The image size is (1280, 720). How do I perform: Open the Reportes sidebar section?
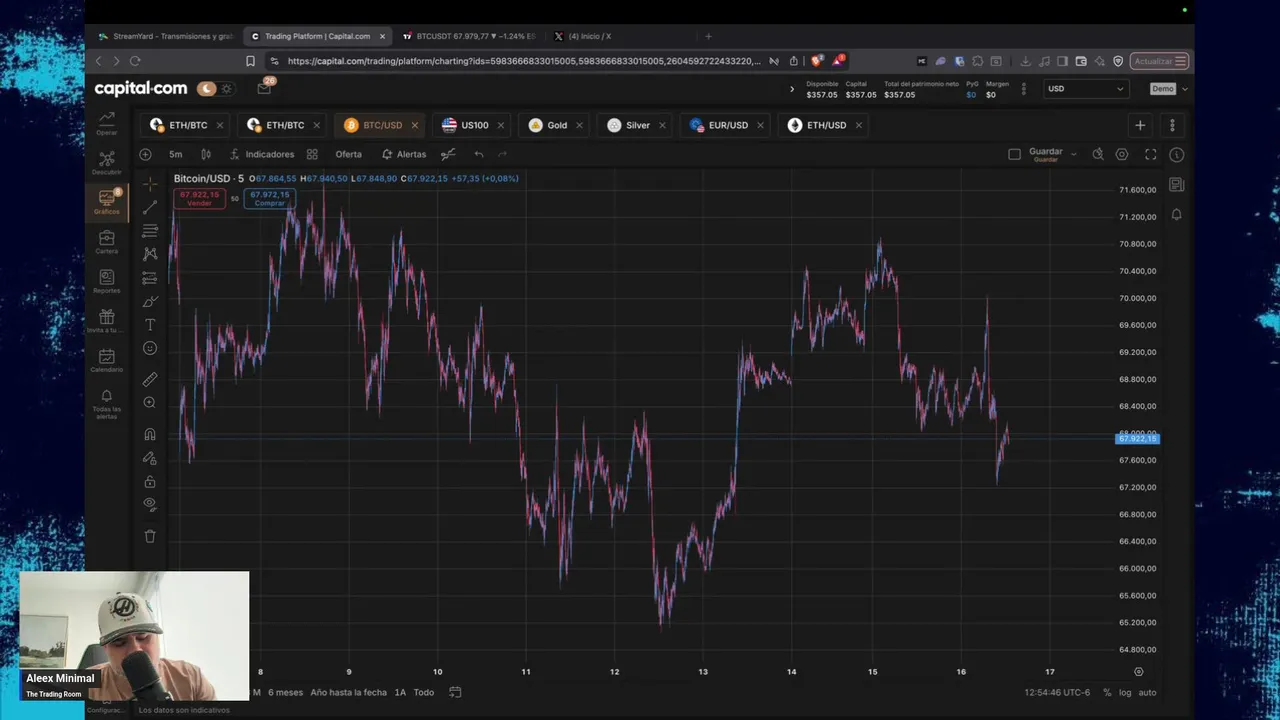pyautogui.click(x=106, y=281)
